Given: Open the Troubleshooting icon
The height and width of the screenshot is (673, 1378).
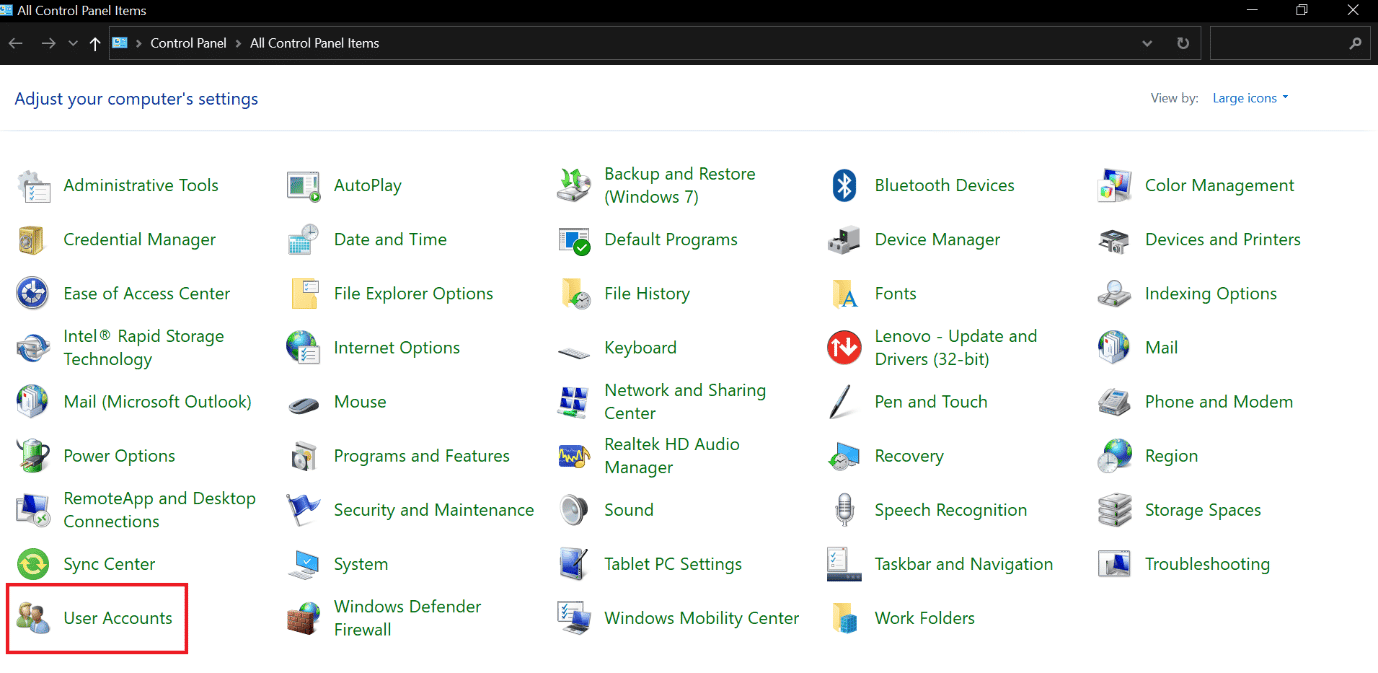Looking at the screenshot, I should [x=1114, y=564].
